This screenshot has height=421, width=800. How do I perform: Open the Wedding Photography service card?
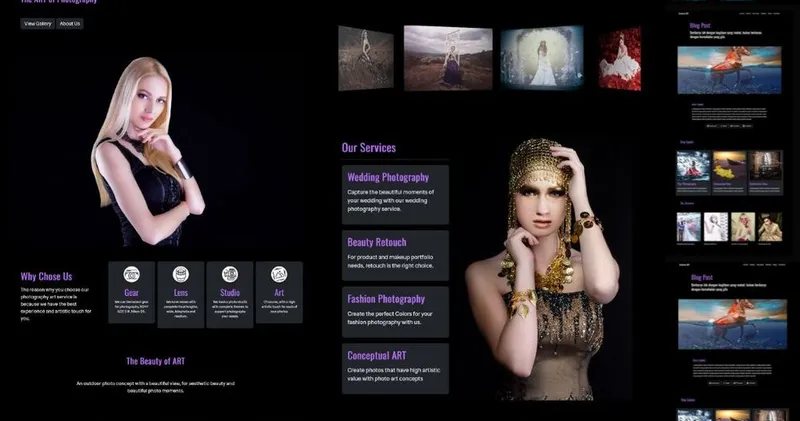pyautogui.click(x=395, y=194)
